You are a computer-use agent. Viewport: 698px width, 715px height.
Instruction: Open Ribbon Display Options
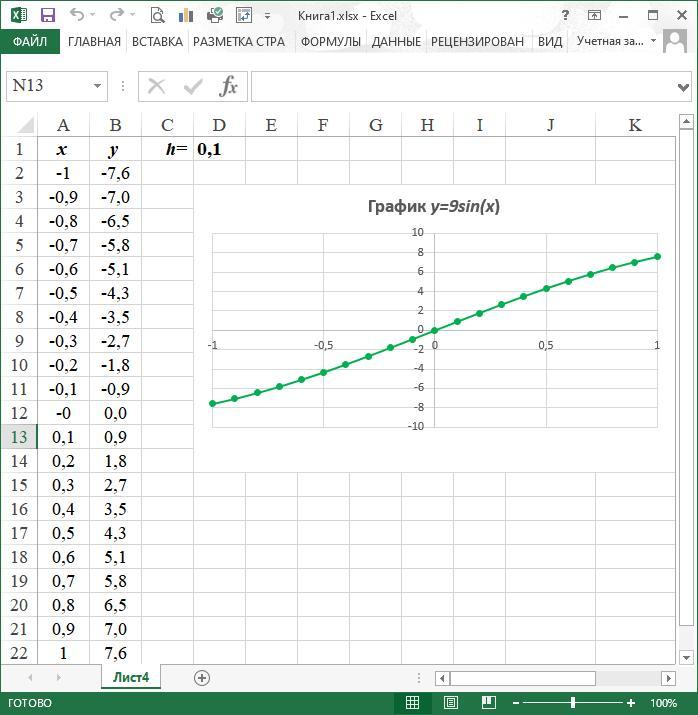[594, 16]
